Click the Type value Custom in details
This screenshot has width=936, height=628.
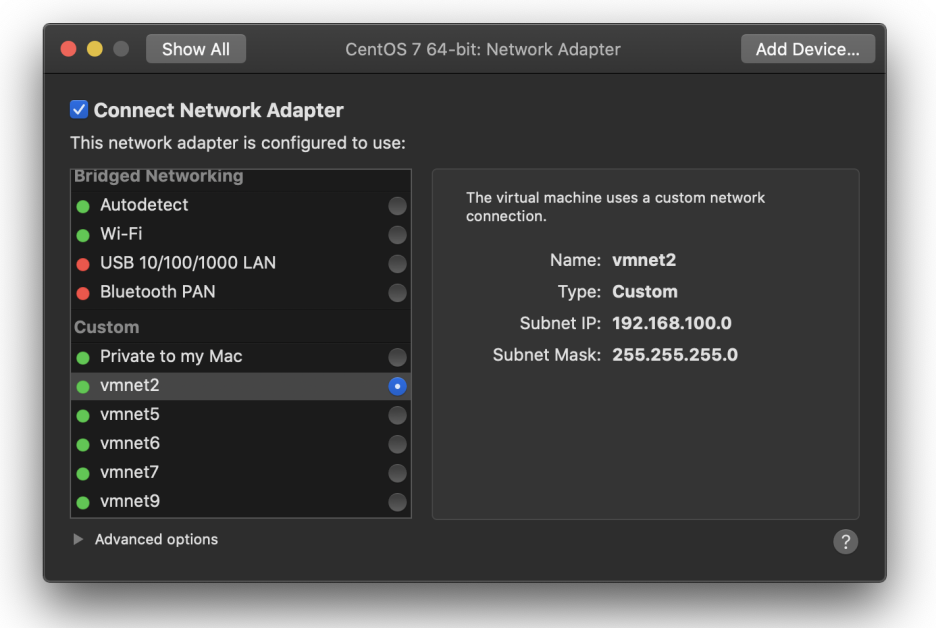pyautogui.click(x=645, y=291)
